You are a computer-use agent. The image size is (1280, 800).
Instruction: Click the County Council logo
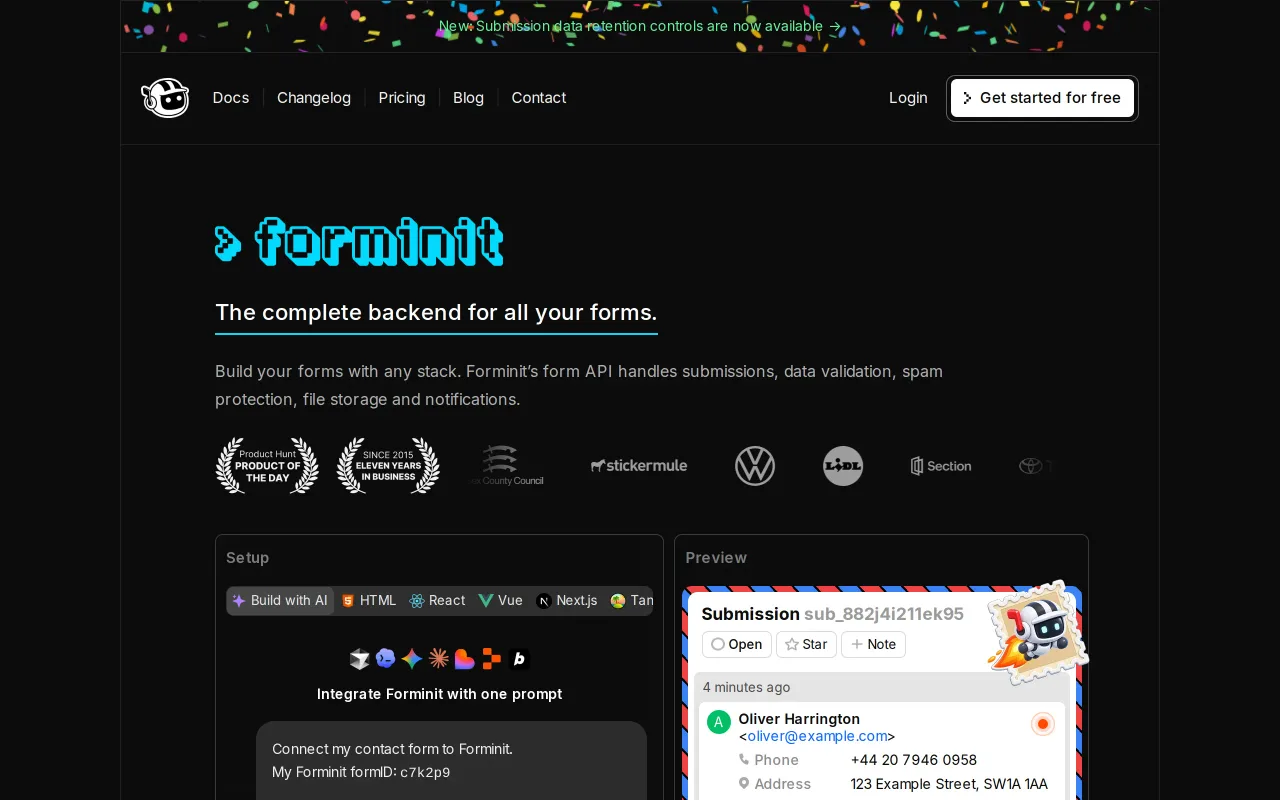point(507,466)
